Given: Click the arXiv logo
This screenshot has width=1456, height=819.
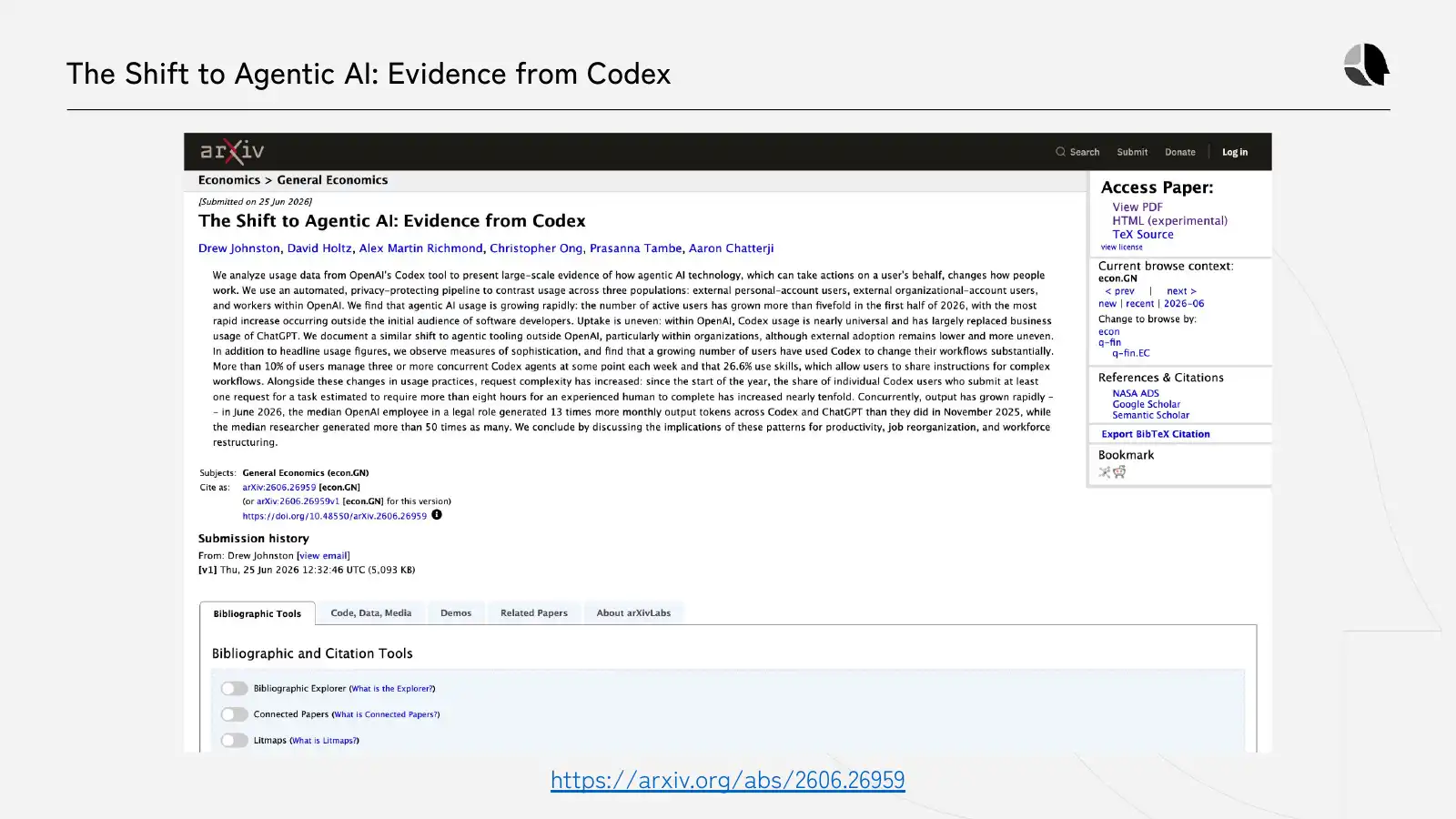Looking at the screenshot, I should (x=232, y=151).
